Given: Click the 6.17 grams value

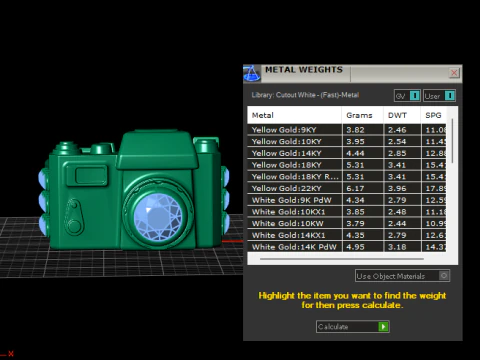Looking at the screenshot, I should point(355,188).
